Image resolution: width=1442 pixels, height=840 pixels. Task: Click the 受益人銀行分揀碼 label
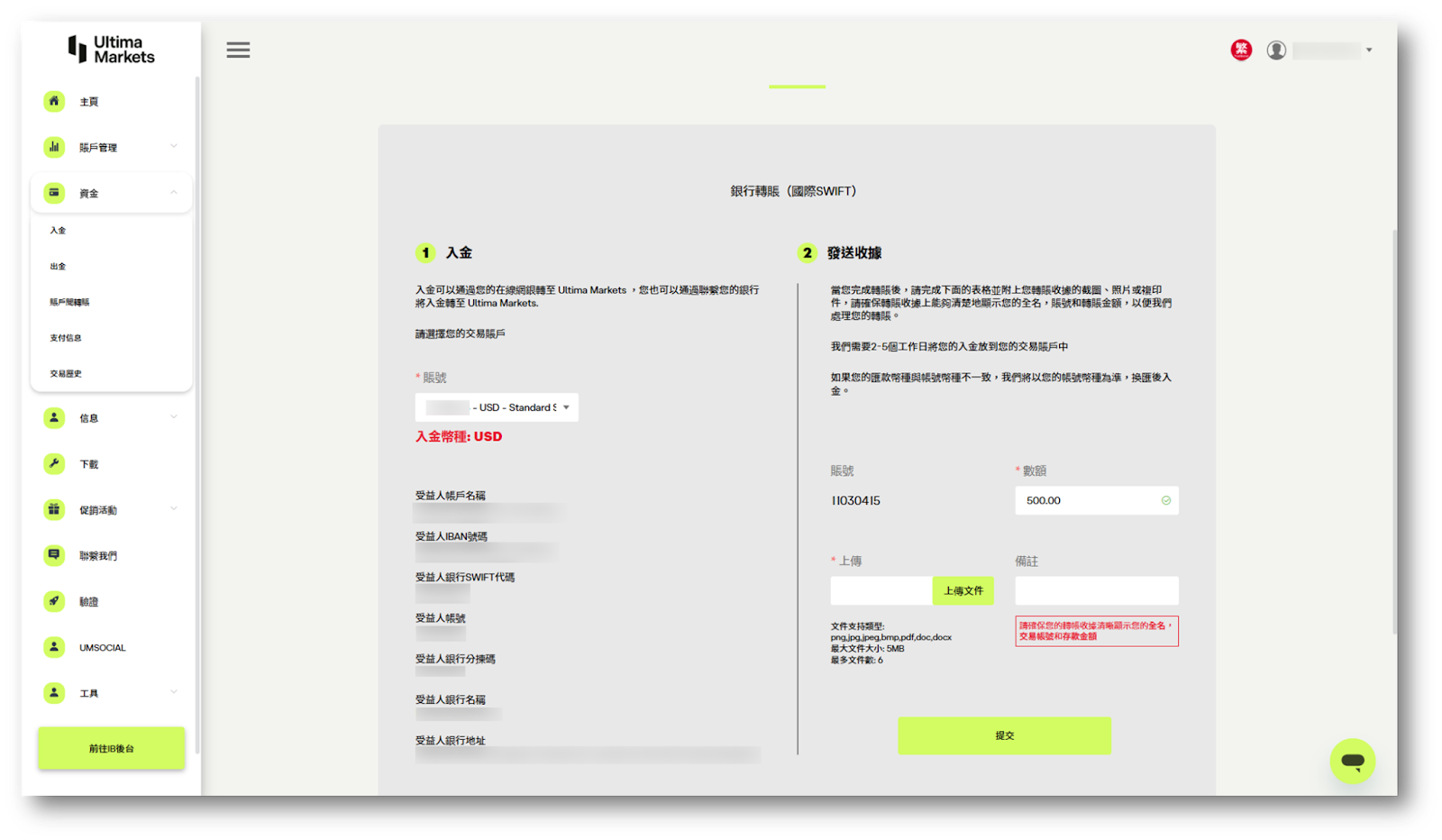pyautogui.click(x=455, y=659)
